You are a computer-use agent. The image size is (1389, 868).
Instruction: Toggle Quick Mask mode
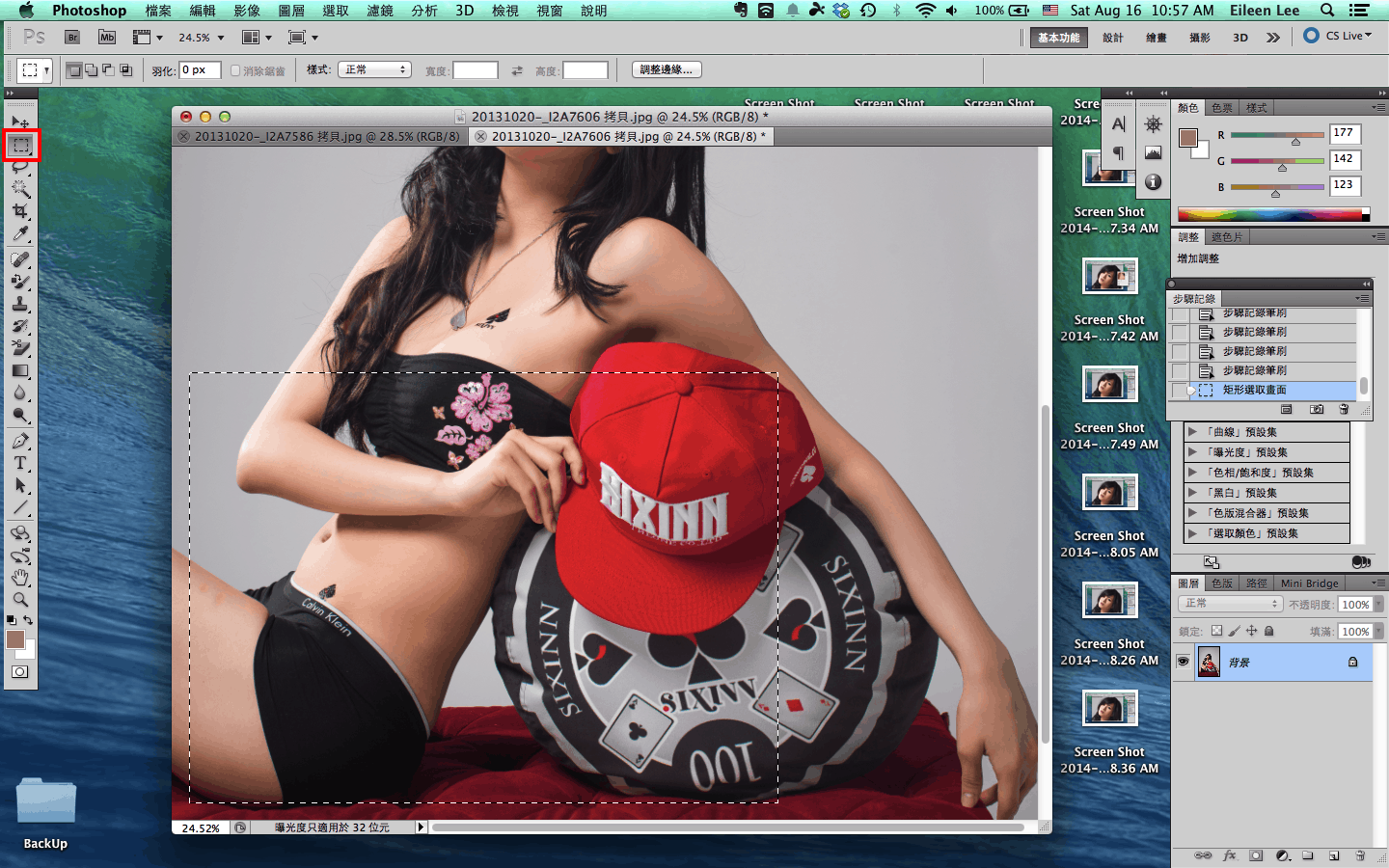pos(20,671)
